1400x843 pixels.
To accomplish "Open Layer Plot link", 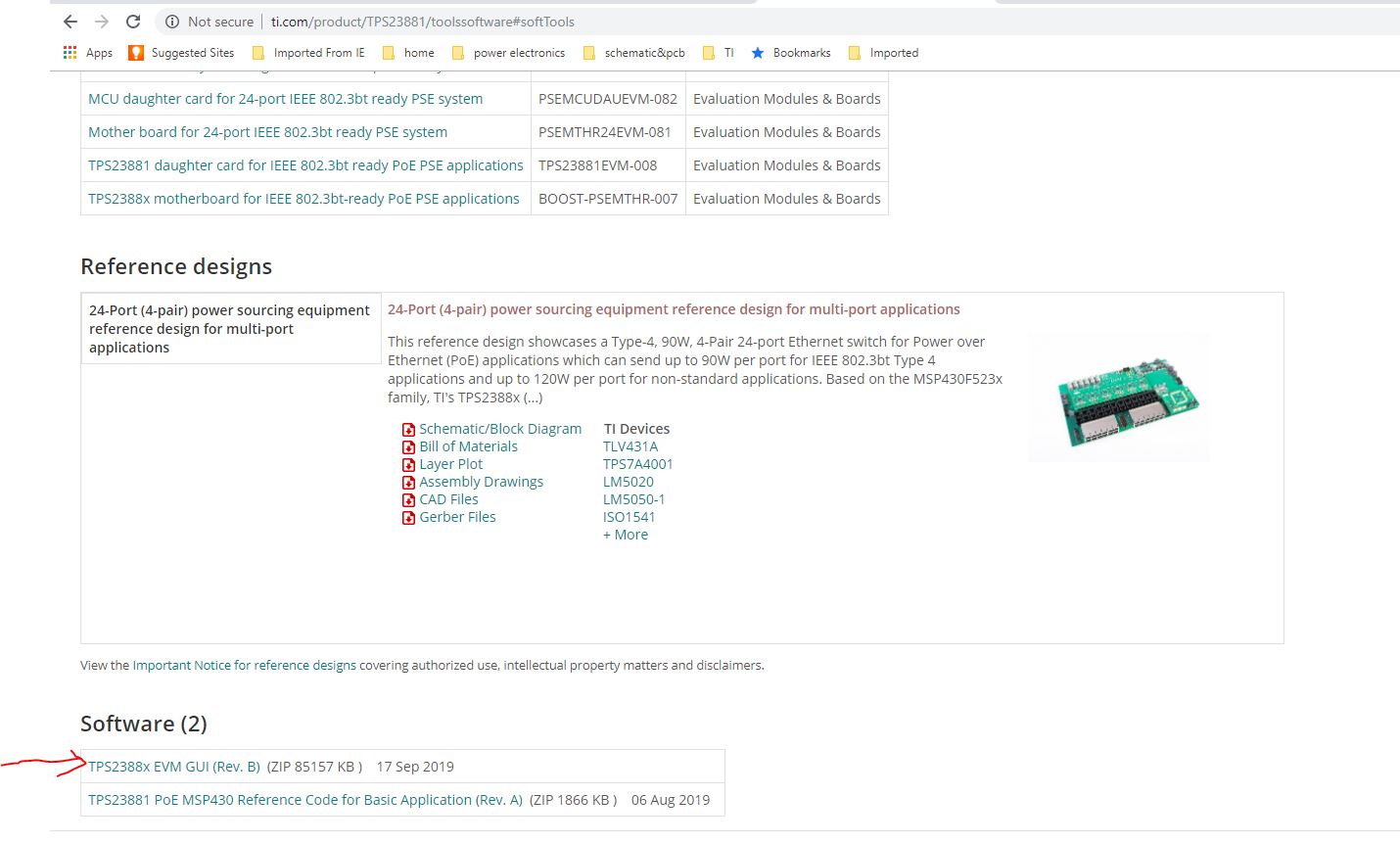I will [x=450, y=464].
